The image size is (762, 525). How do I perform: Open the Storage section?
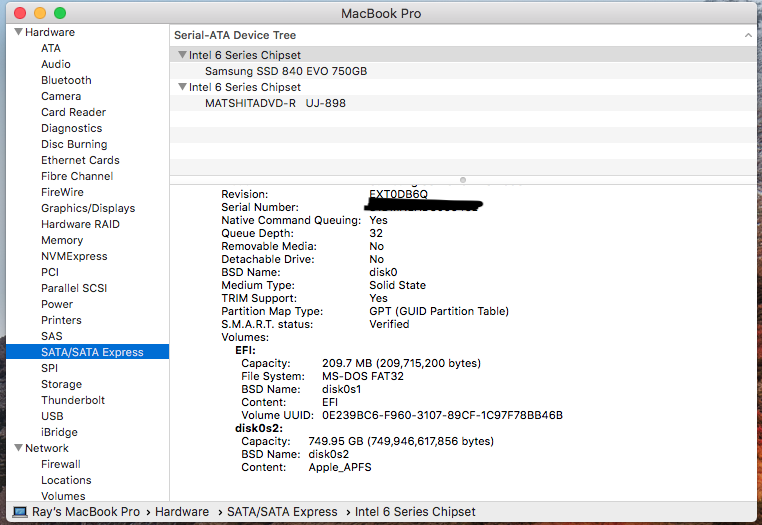pyautogui.click(x=61, y=384)
